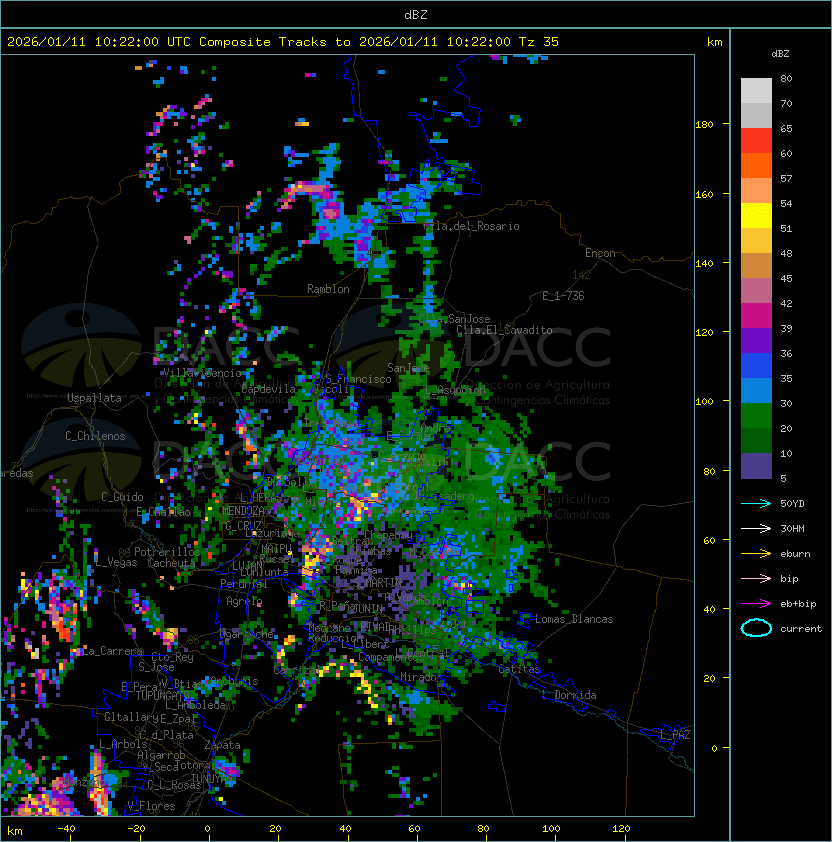Click the 'La_Carrera' map label
Viewport: 832px width, 842px height.
(x=112, y=651)
